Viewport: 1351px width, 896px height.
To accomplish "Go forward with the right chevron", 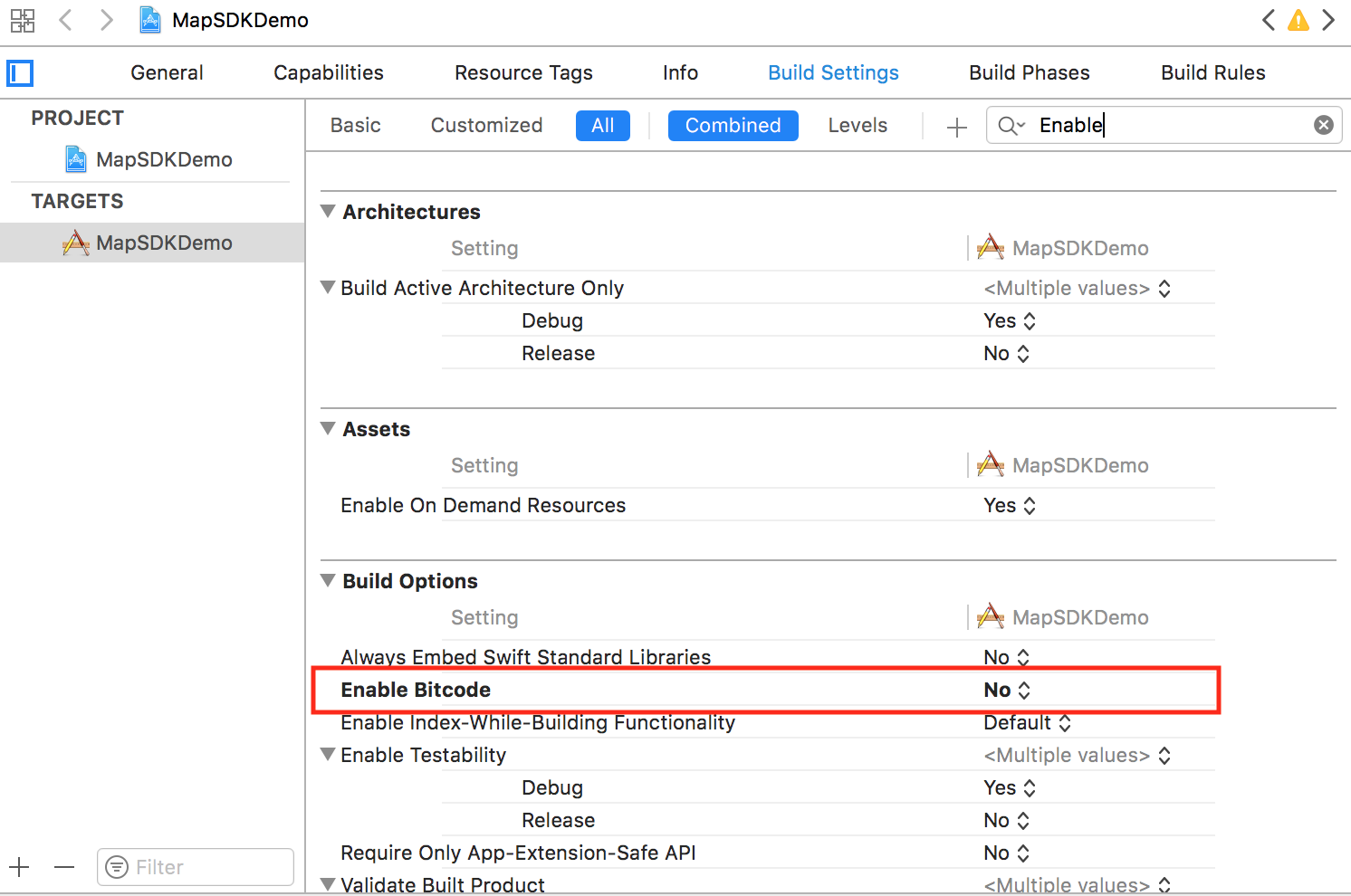I will tap(107, 20).
